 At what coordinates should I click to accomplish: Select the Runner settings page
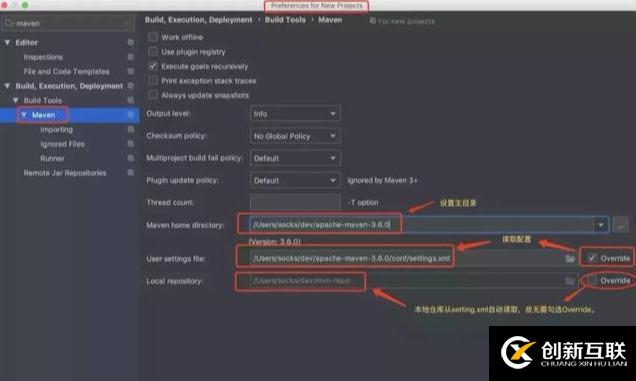pos(52,159)
